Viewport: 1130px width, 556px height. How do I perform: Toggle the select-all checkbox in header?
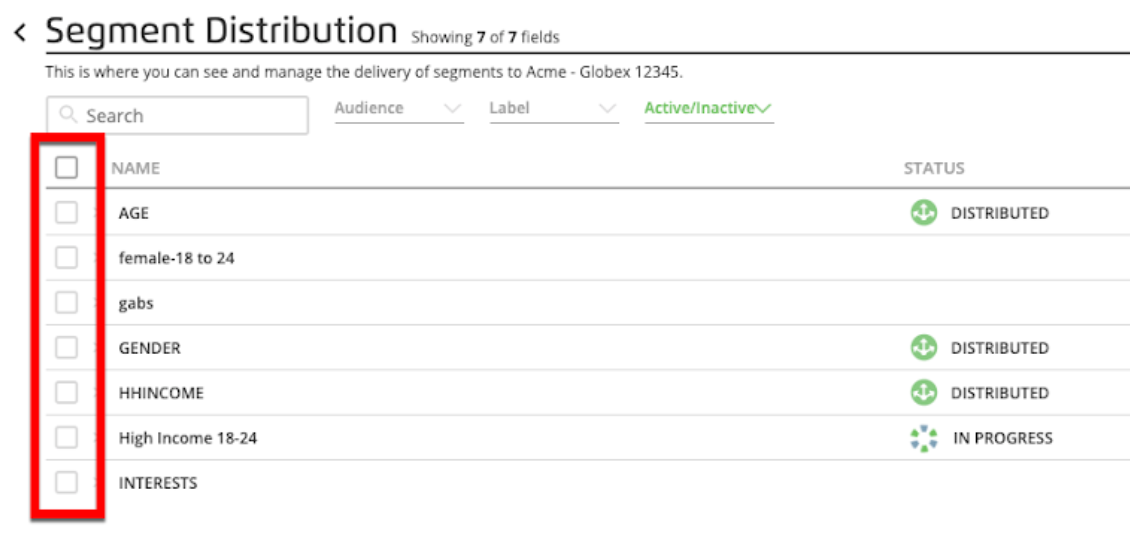coord(66,168)
